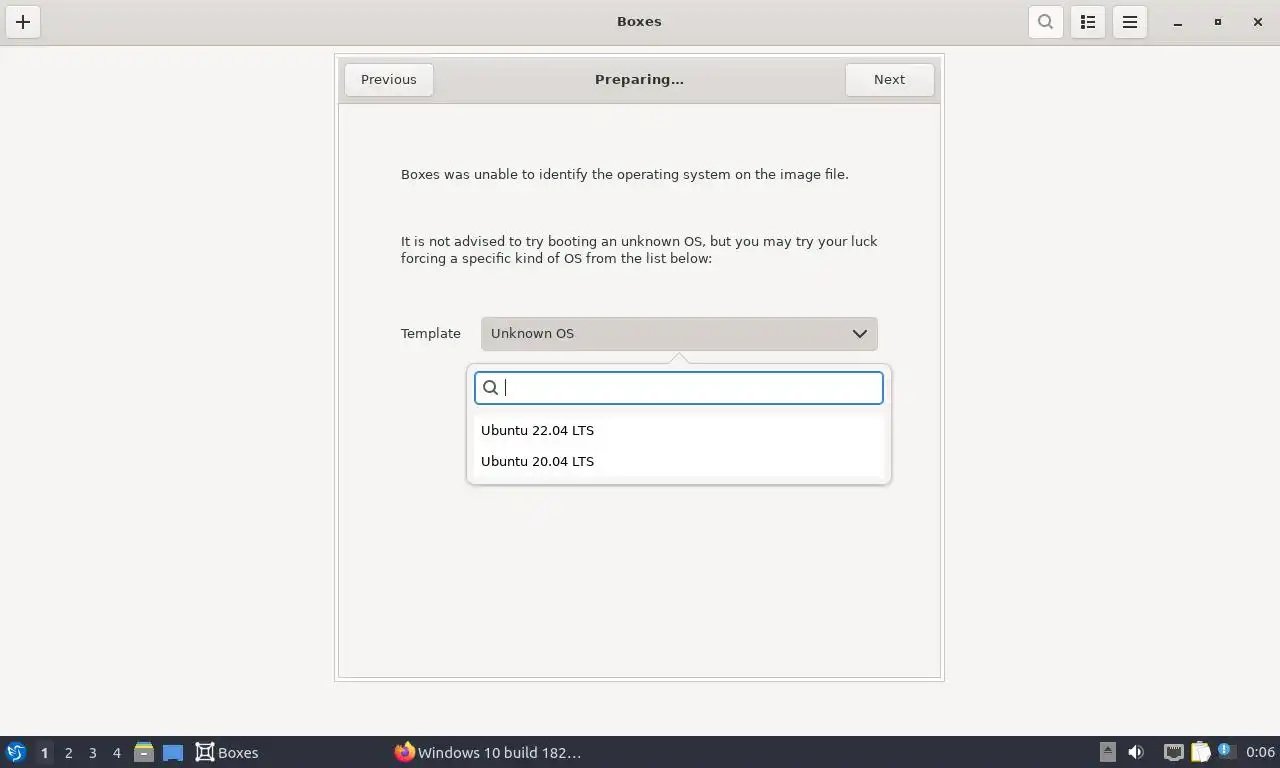Click the Firefox icon in the taskbar

pyautogui.click(x=404, y=752)
